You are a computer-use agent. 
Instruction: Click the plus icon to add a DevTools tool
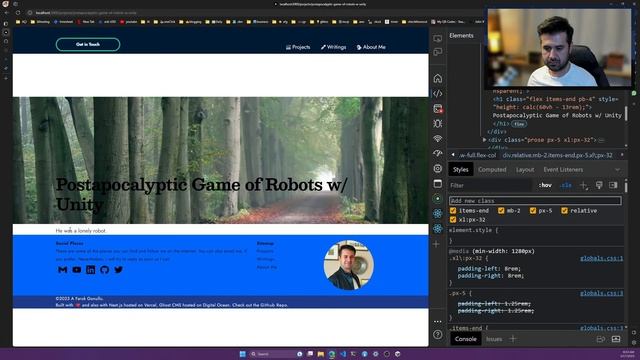[x=436, y=244]
